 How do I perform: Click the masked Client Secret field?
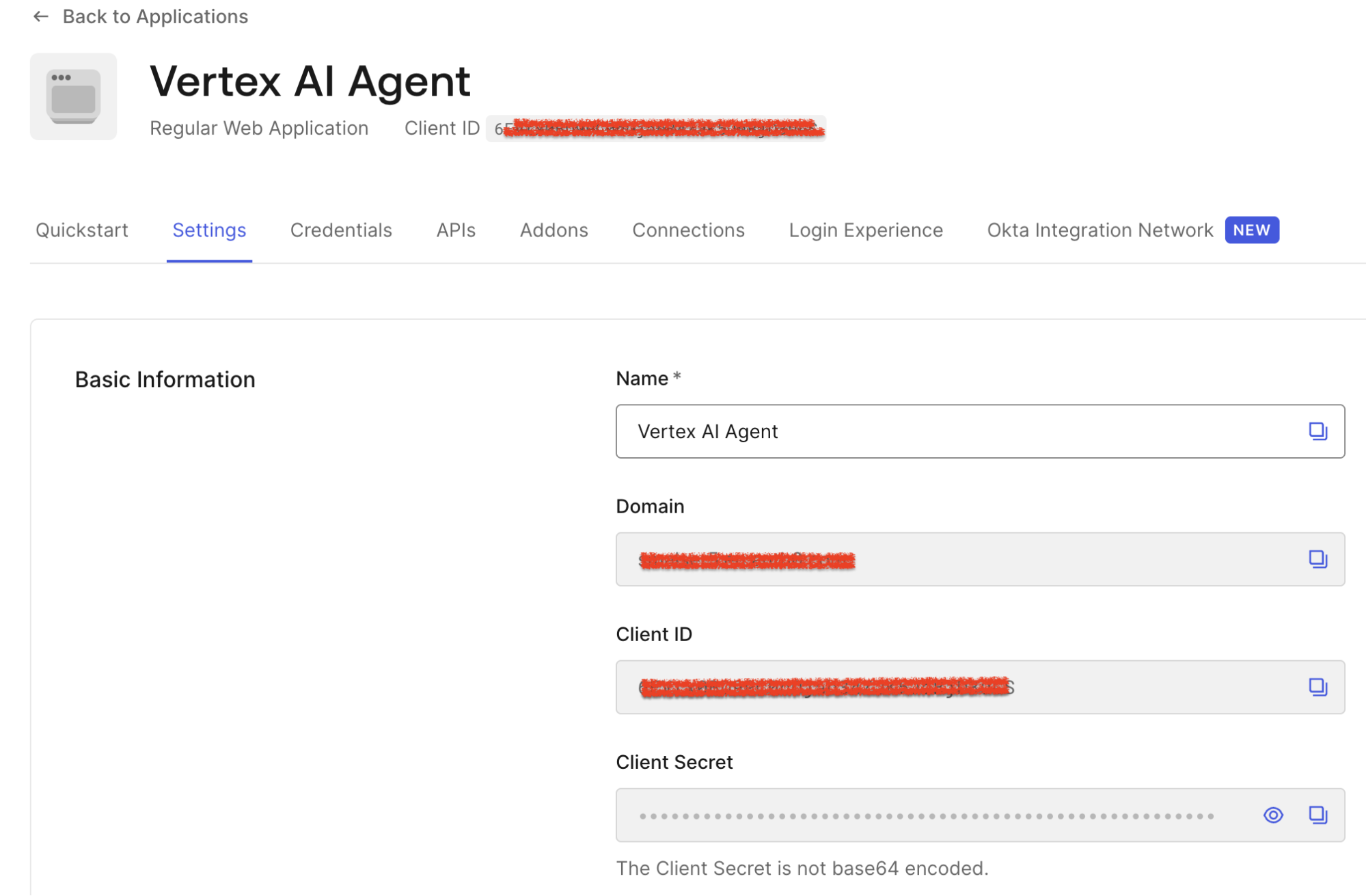pos(888,815)
